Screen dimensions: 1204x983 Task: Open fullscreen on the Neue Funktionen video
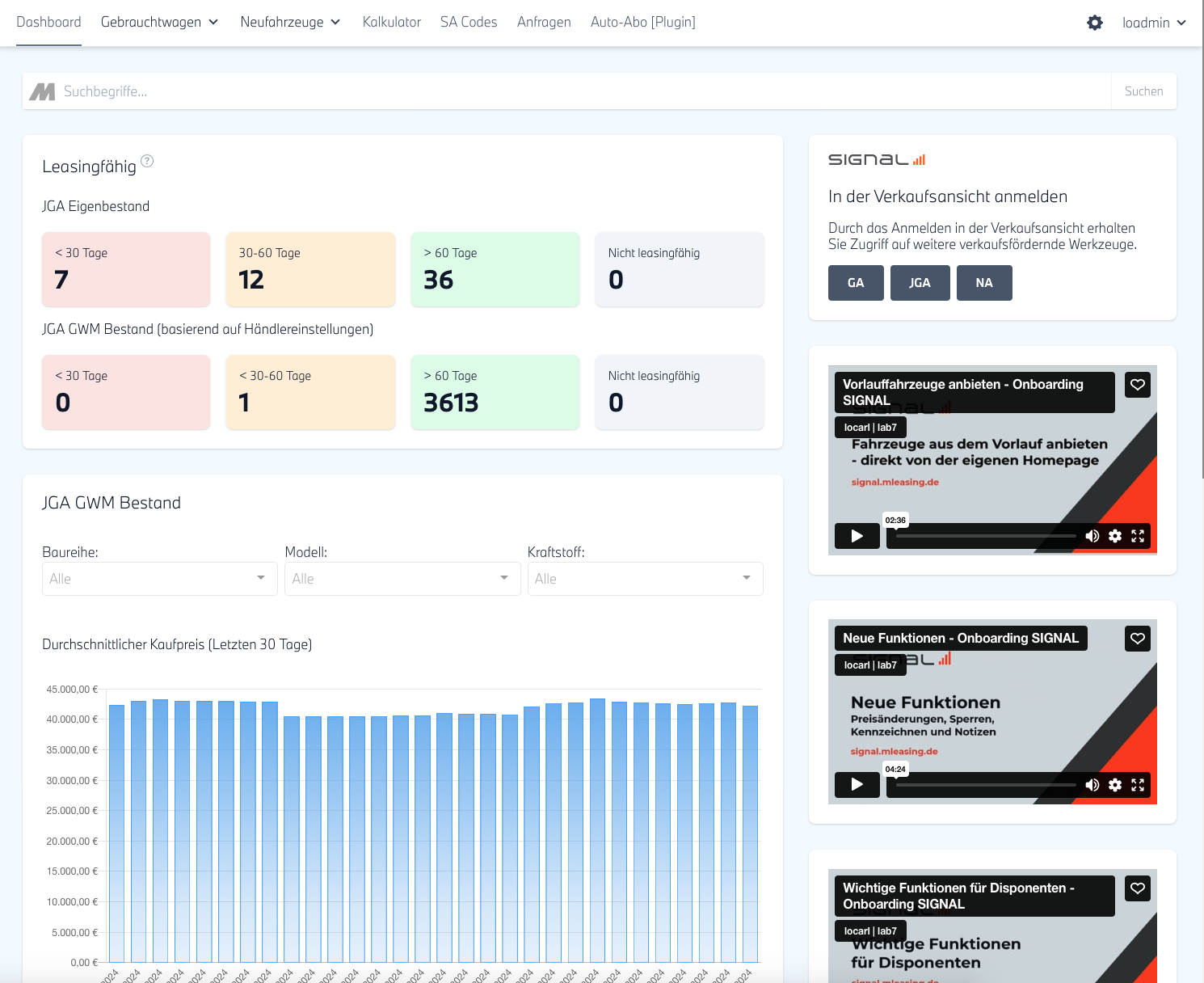(1138, 785)
